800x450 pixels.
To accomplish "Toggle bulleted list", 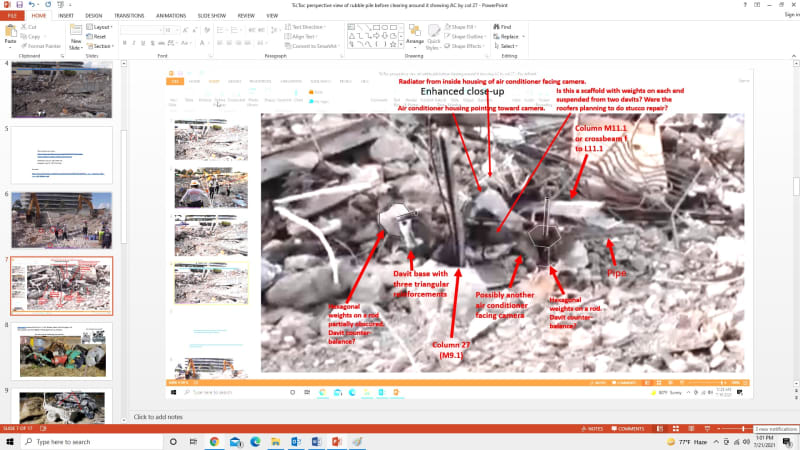I will (221, 30).
